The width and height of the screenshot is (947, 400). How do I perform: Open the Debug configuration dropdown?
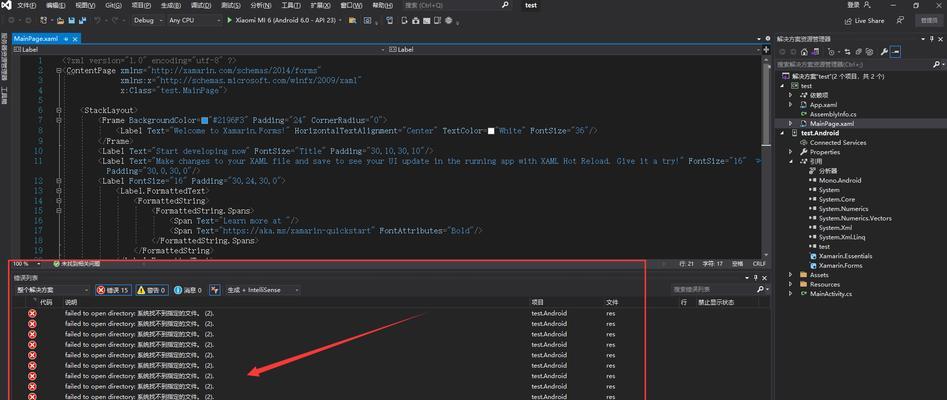[x=148, y=21]
